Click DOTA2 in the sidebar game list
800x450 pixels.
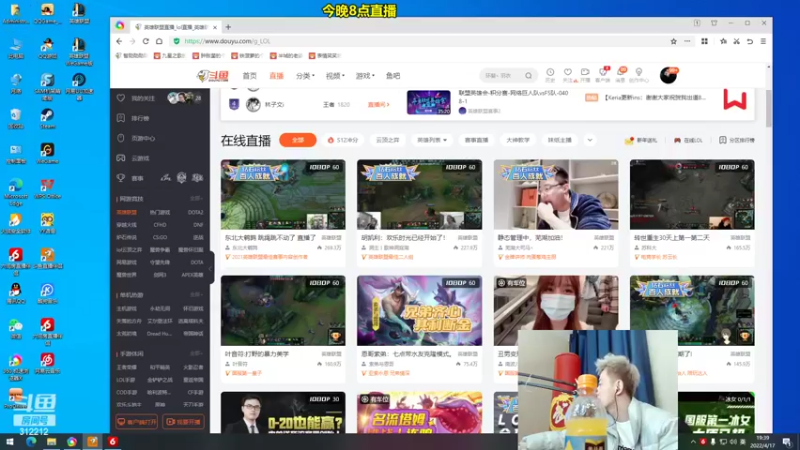(195, 212)
